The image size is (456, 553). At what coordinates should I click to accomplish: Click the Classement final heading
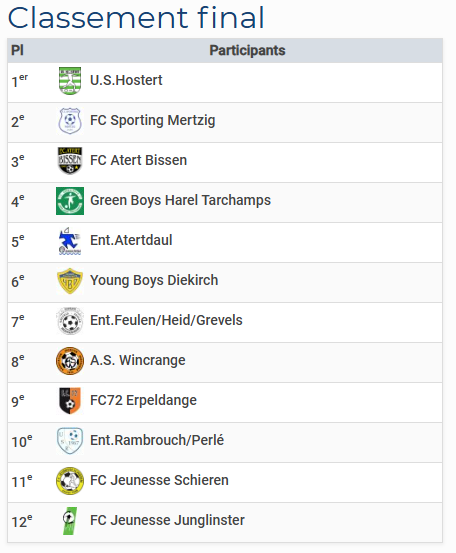coord(136,17)
